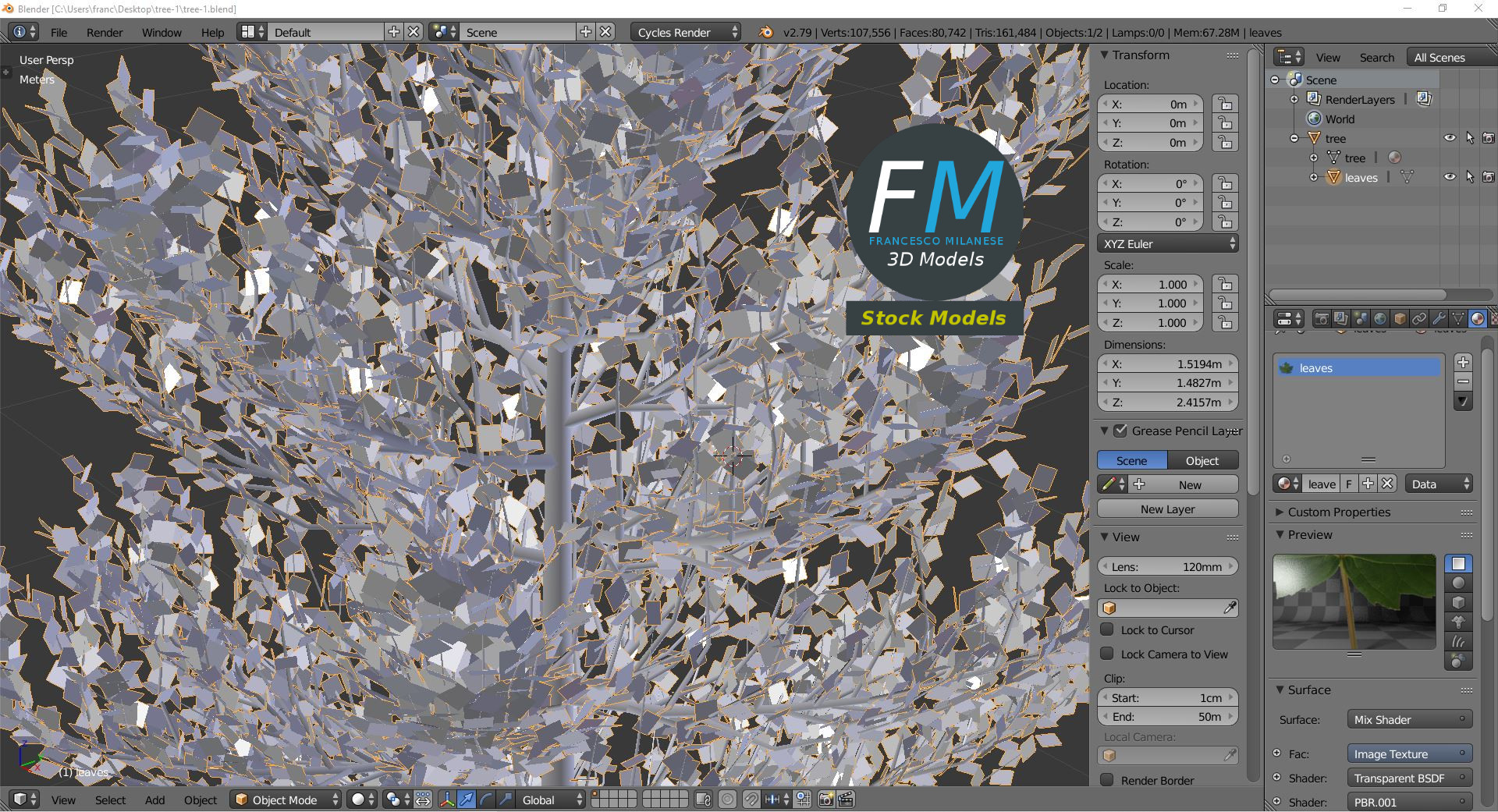Viewport: 1498px width, 812px height.
Task: Open the Object properties cube tab
Action: coord(1400,318)
